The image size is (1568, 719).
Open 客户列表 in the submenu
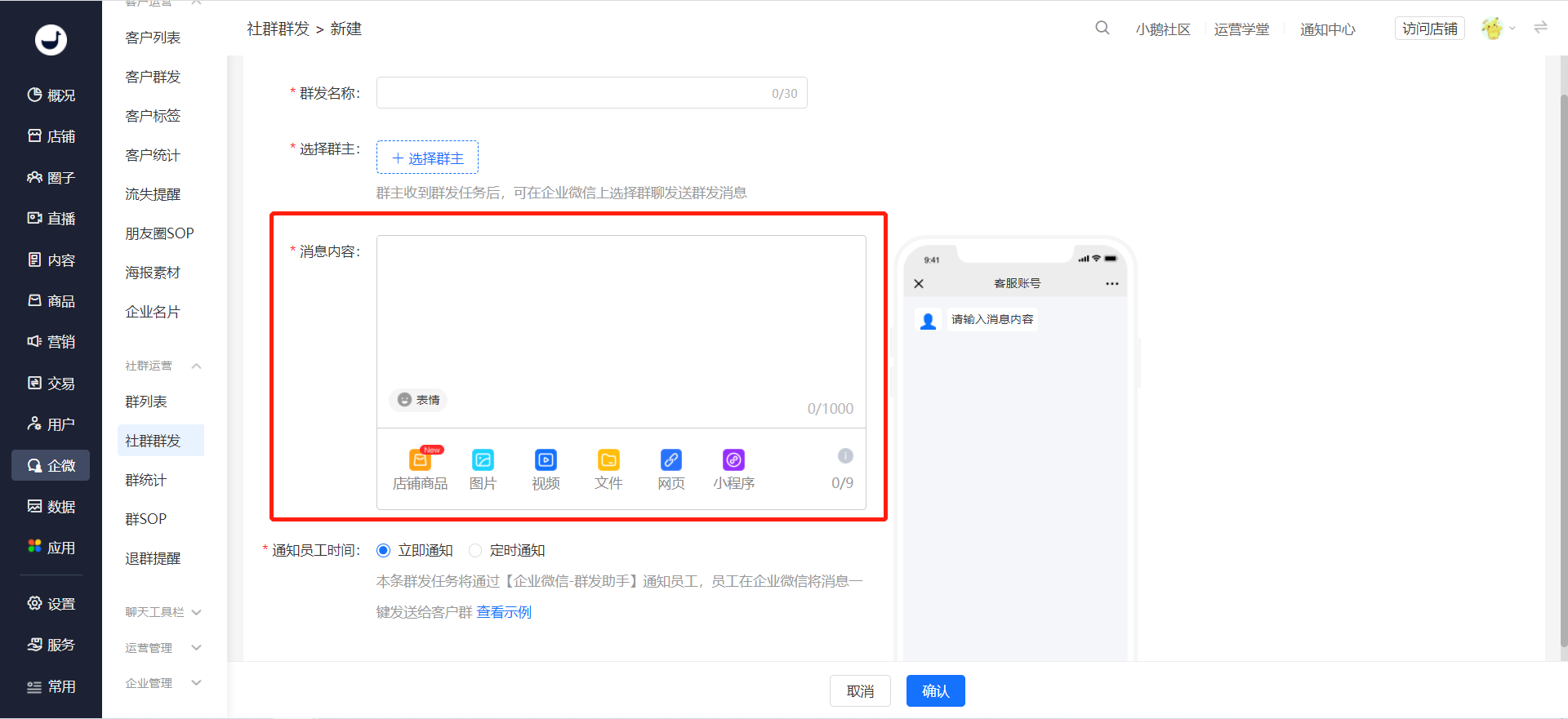point(153,38)
